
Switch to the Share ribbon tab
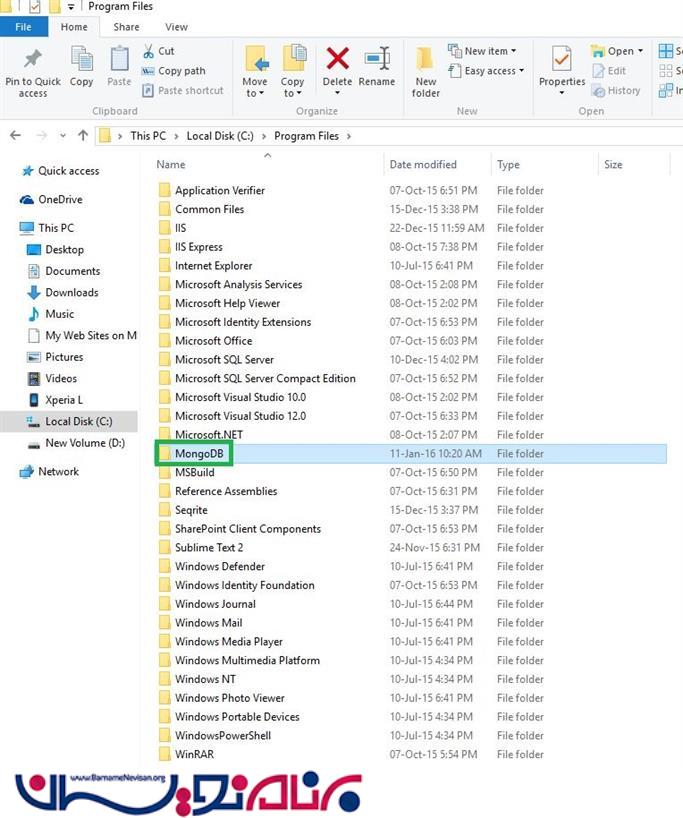pos(126,27)
